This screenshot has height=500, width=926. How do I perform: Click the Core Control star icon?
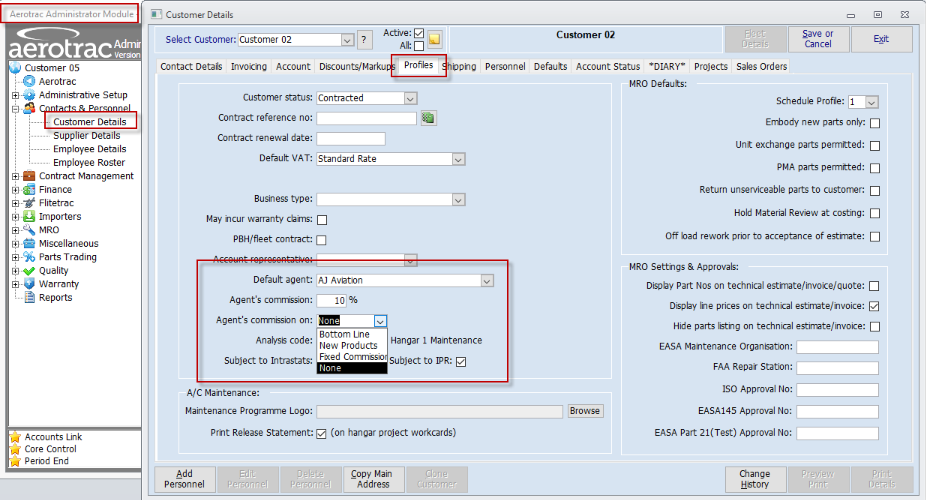click(x=15, y=449)
